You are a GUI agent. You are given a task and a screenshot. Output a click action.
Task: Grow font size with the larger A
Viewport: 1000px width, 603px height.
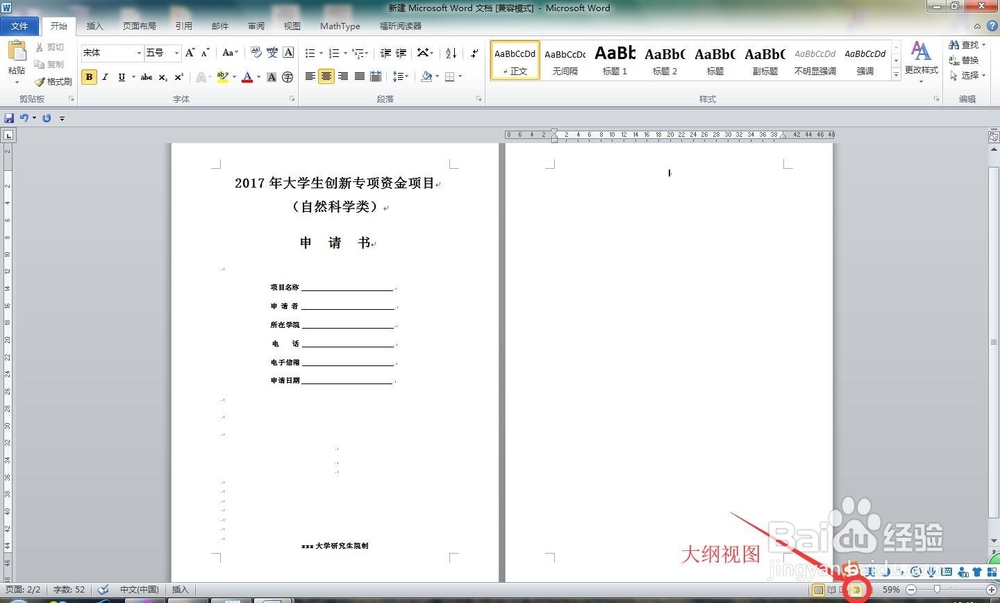[189, 53]
